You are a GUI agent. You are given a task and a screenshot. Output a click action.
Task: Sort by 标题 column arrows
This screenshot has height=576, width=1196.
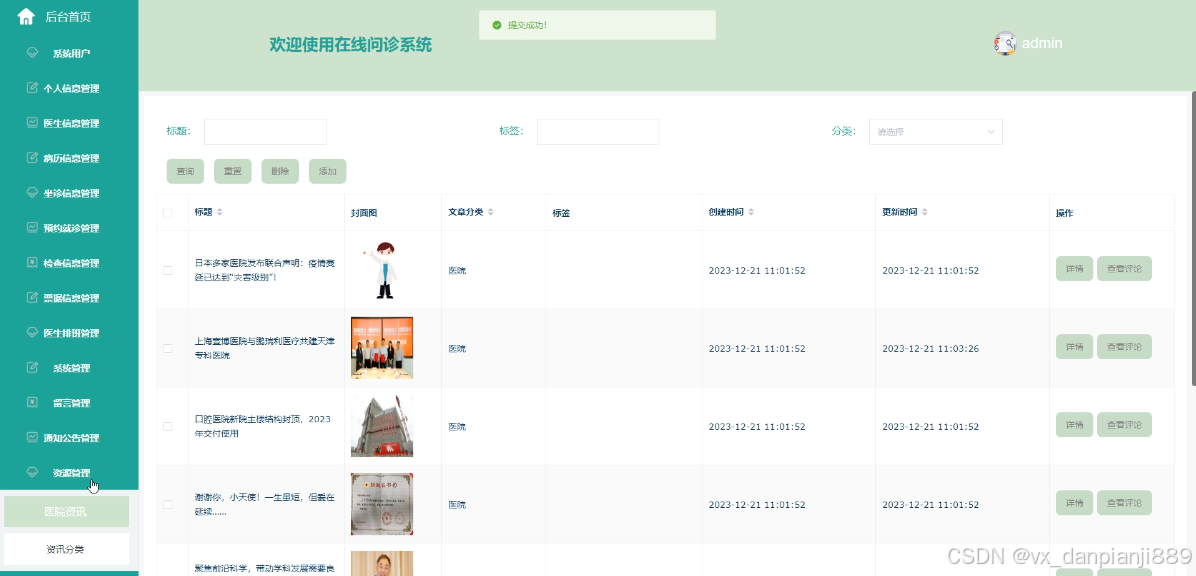[220, 212]
